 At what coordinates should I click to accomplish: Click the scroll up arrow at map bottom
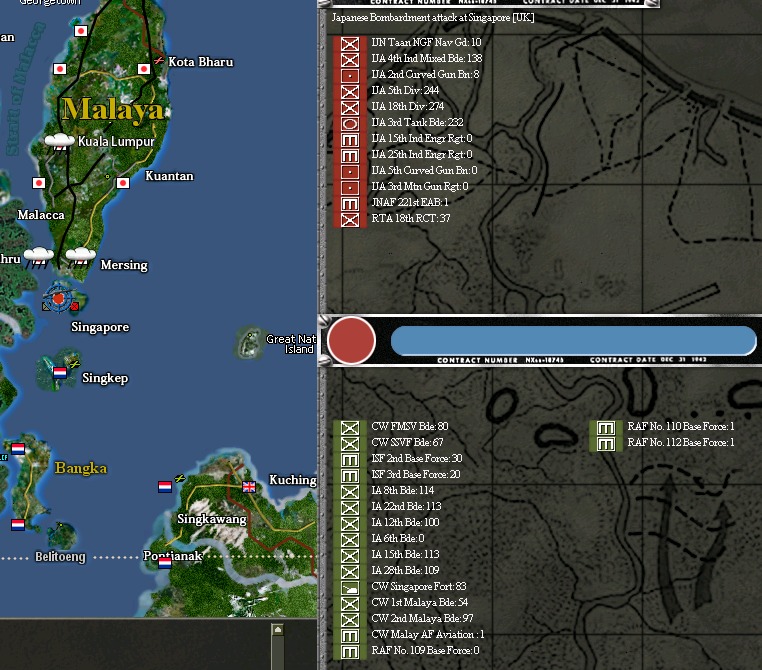[x=277, y=630]
